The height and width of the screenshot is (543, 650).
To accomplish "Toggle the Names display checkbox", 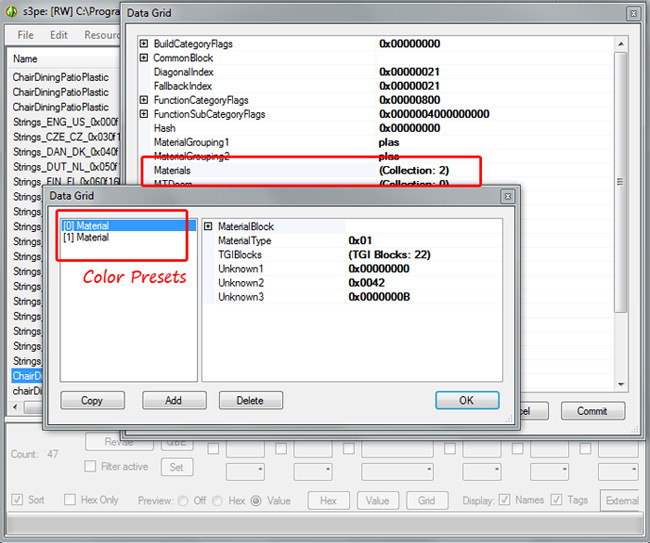I will coord(504,499).
